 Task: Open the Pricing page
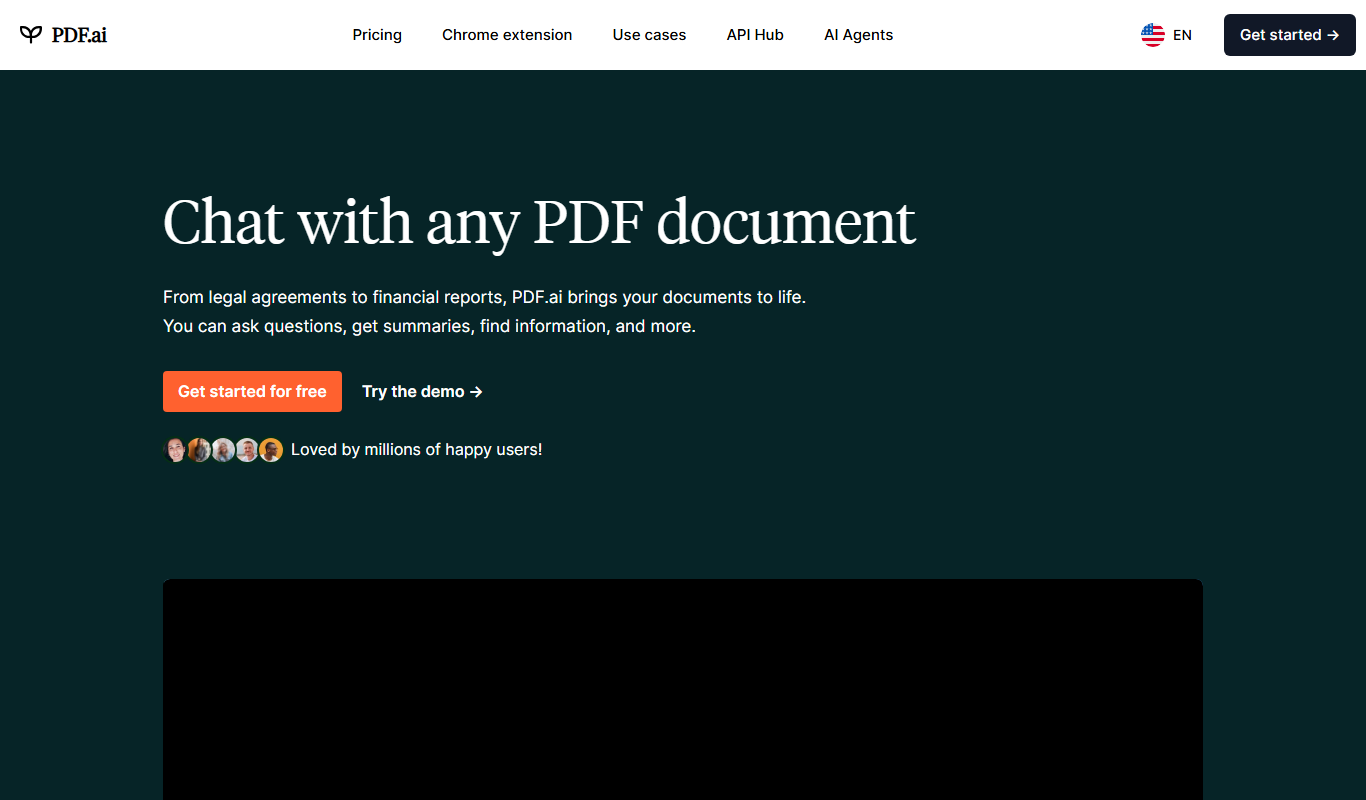(377, 35)
